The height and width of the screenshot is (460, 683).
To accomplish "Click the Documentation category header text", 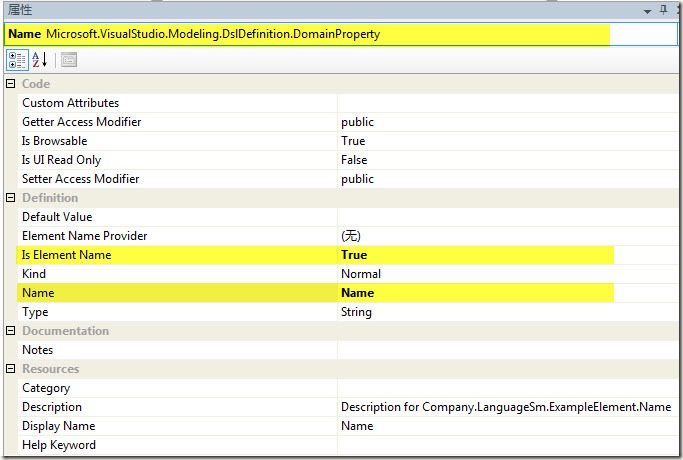I will 65,331.
